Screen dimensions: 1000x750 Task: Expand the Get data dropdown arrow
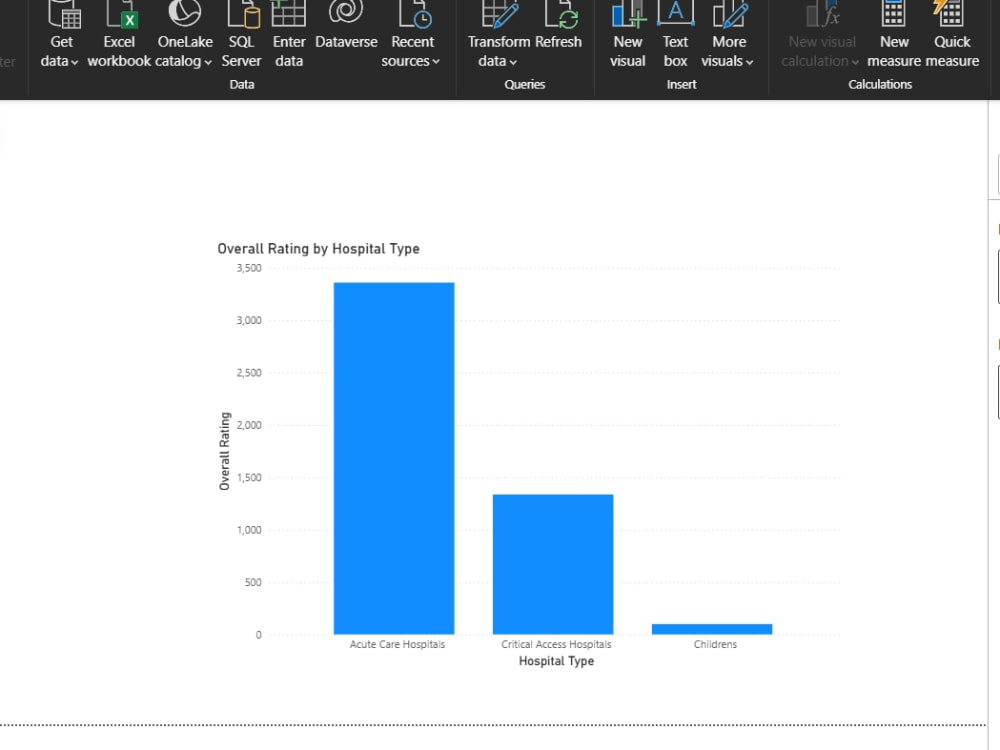point(75,62)
